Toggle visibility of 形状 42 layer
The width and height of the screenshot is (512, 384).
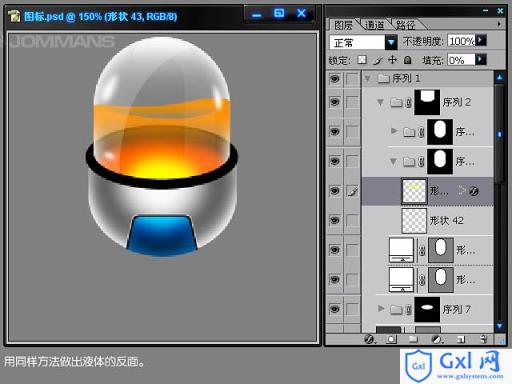pyautogui.click(x=335, y=220)
